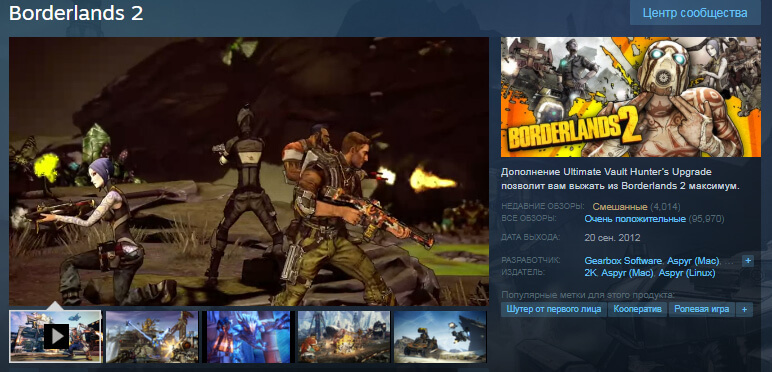This screenshot has width=772, height=372.
Task: Open publisher 2K page
Action: pyautogui.click(x=590, y=273)
